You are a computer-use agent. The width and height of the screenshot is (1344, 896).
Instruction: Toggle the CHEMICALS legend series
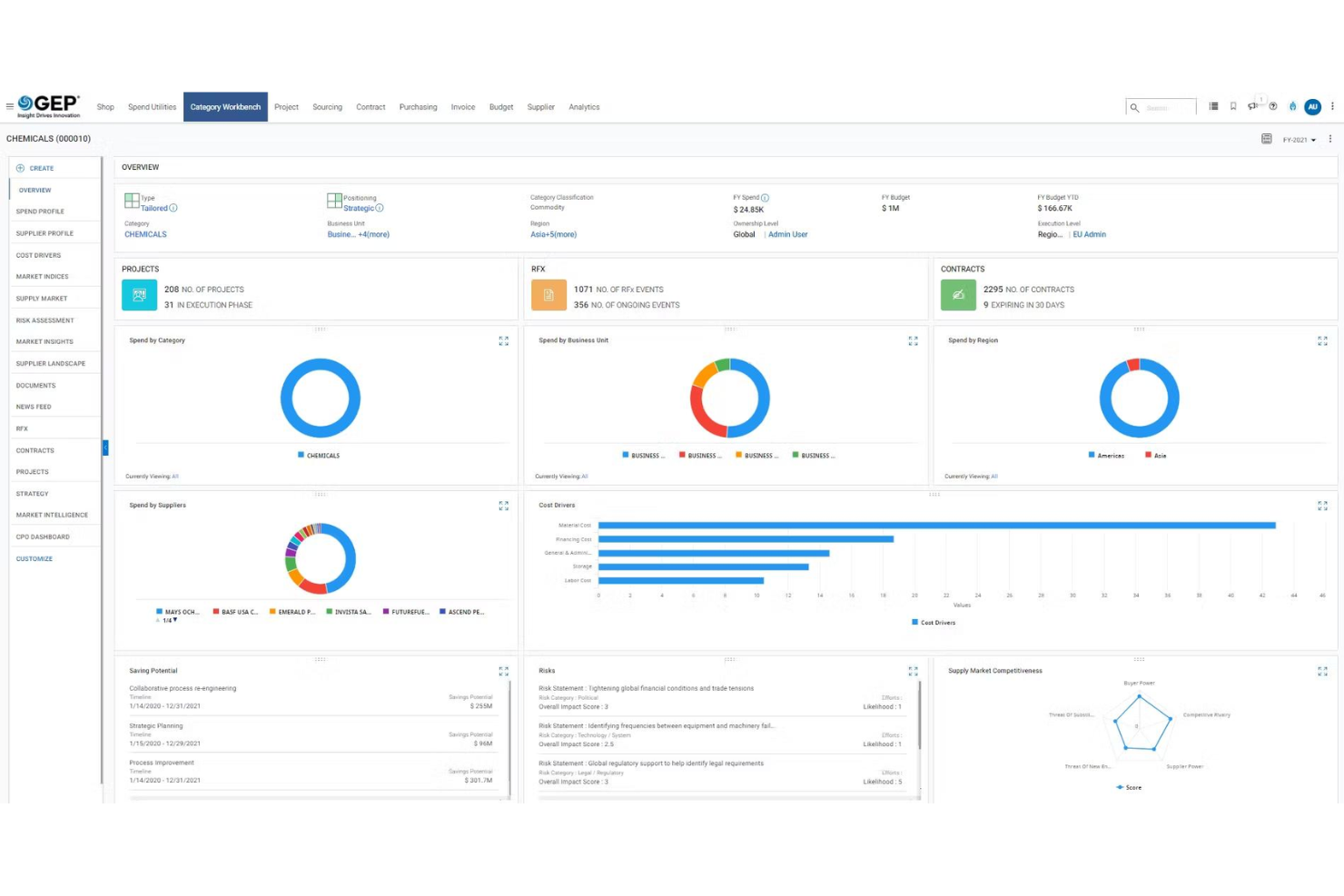point(319,456)
